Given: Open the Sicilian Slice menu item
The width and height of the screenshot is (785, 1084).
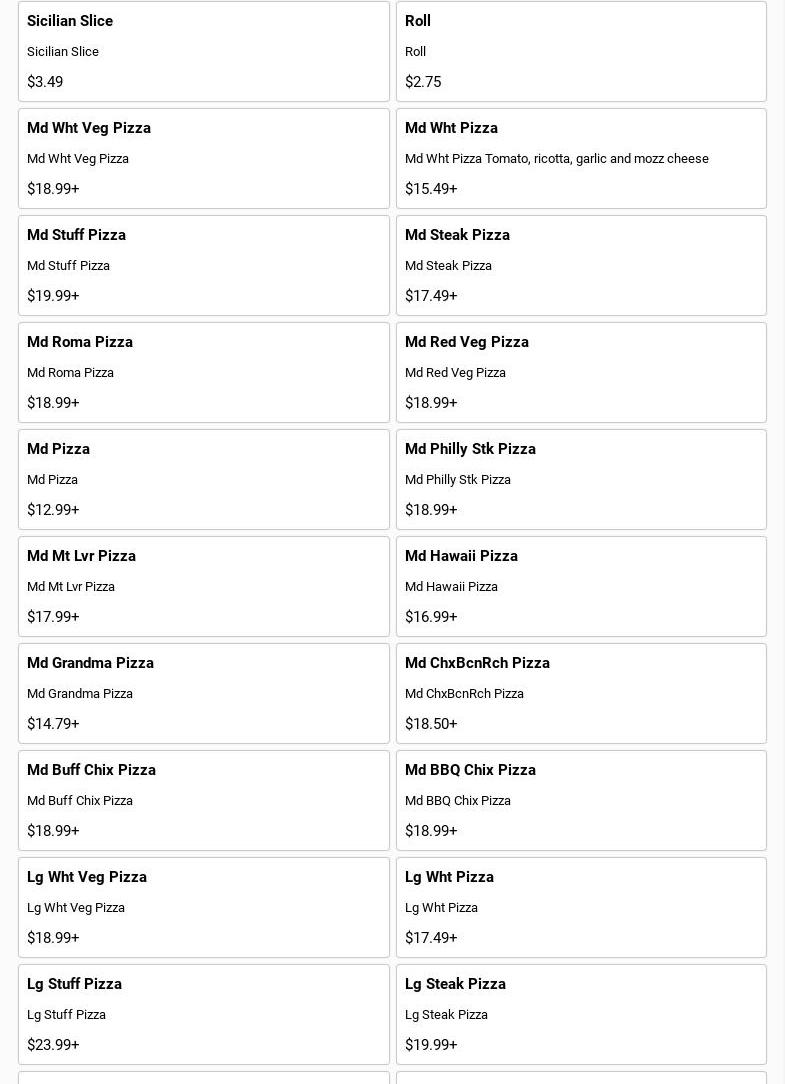Looking at the screenshot, I should coord(203,51).
